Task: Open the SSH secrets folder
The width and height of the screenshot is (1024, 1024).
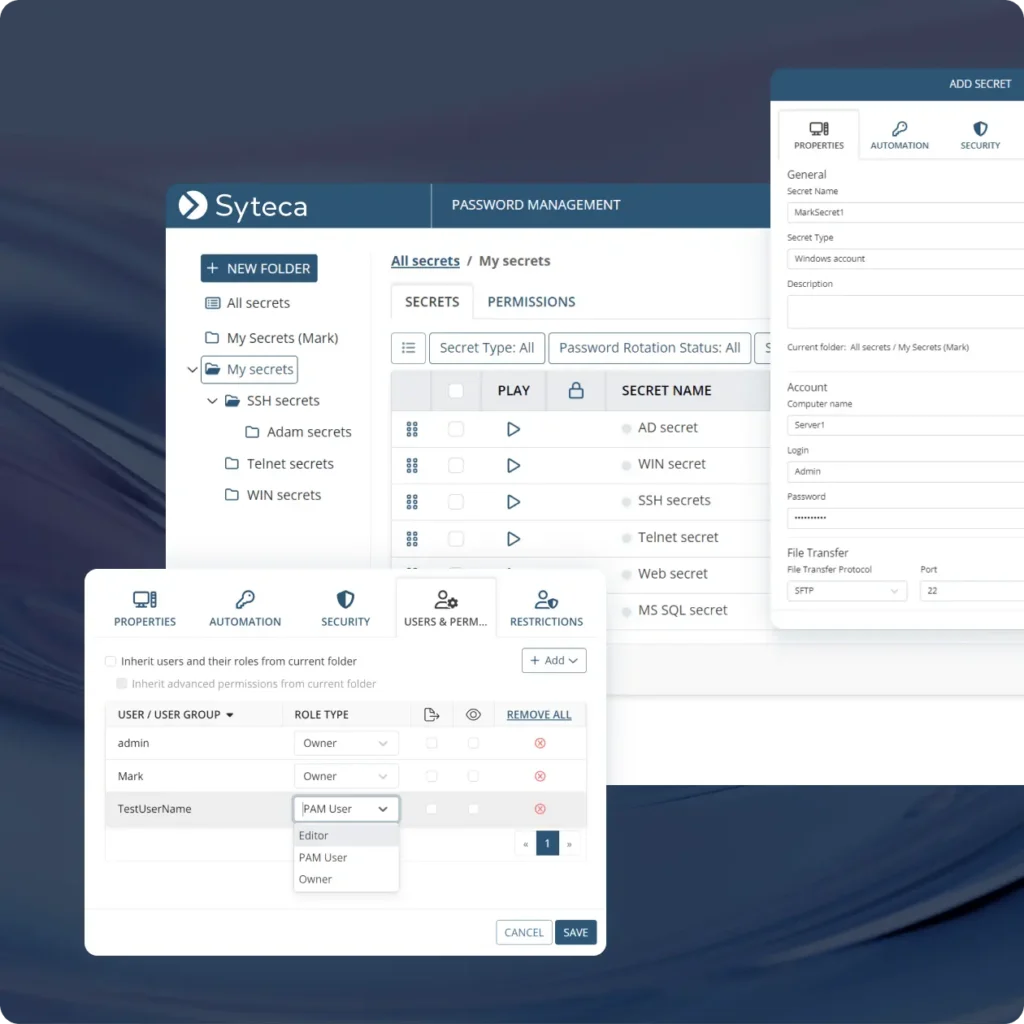Action: click(272, 400)
